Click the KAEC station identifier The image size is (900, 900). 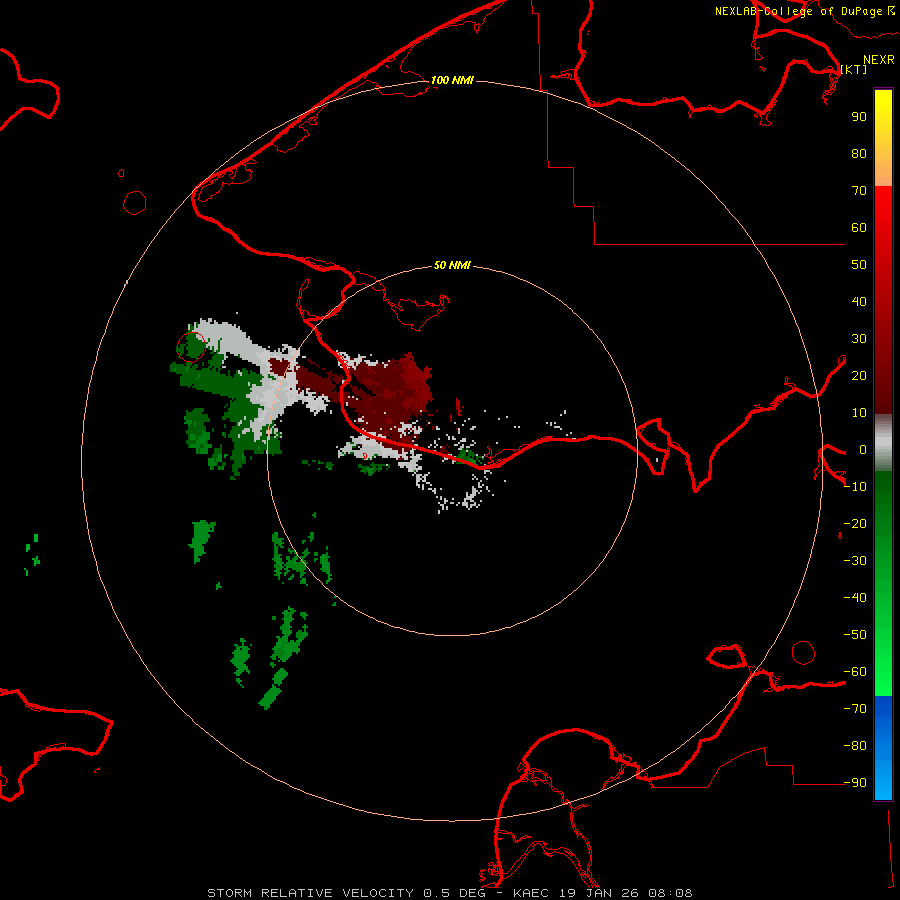tap(534, 893)
